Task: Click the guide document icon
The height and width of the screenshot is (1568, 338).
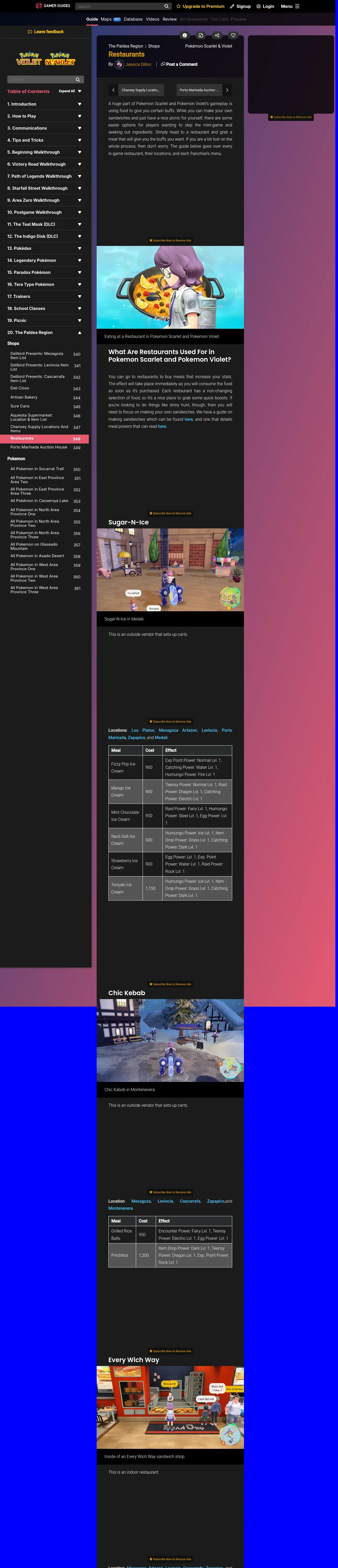Action: [201, 35]
